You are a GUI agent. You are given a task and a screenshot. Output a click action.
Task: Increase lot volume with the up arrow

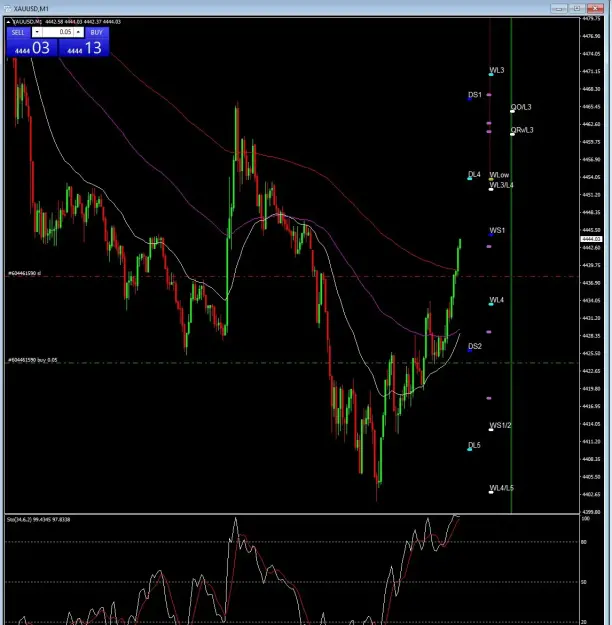79,32
